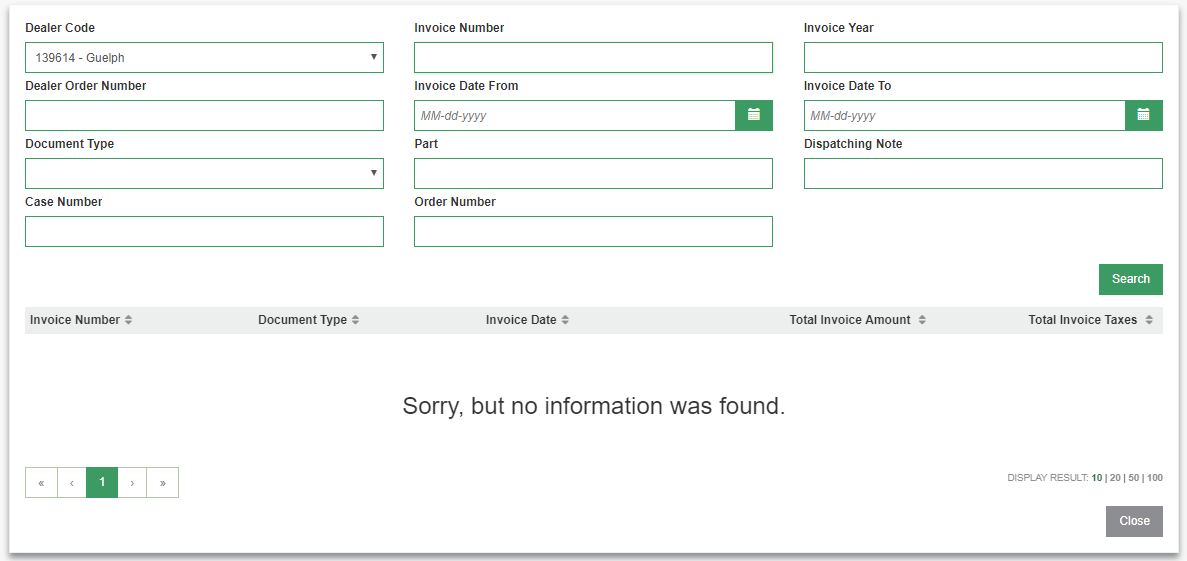Click the green Search button
1187x561 pixels.
pos(1131,279)
